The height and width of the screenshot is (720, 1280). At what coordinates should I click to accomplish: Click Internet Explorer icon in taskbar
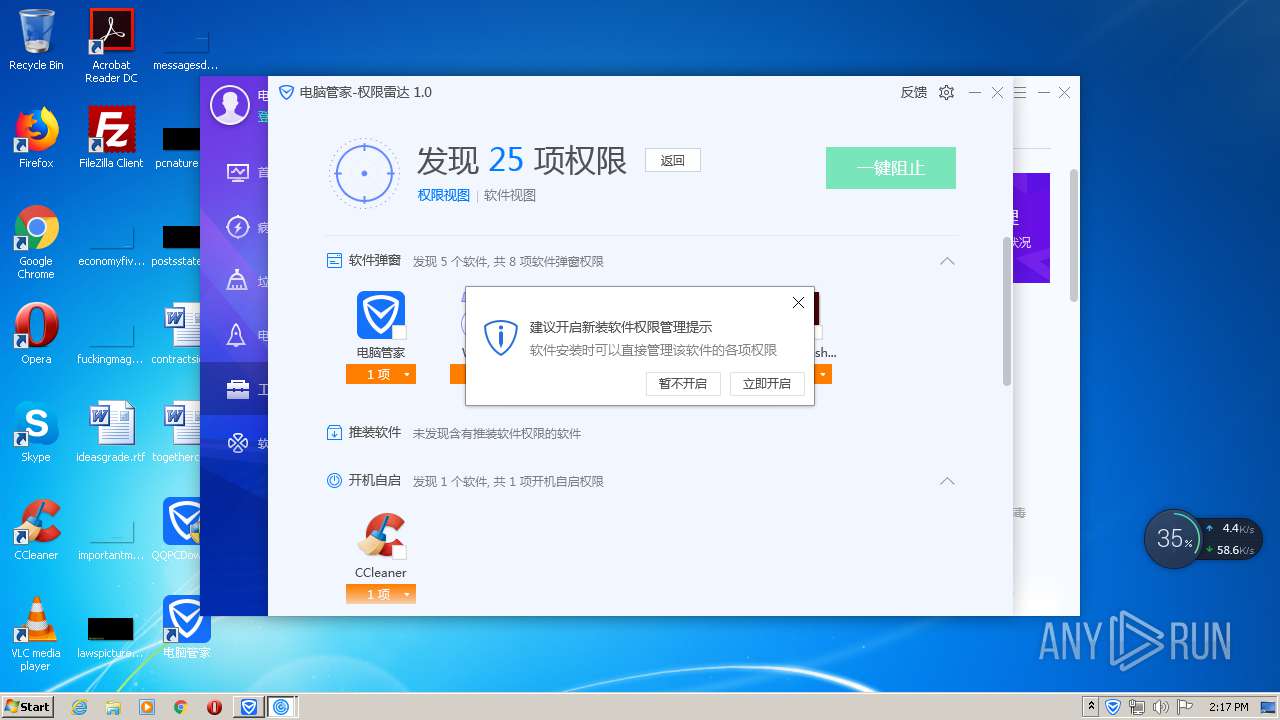coord(80,707)
